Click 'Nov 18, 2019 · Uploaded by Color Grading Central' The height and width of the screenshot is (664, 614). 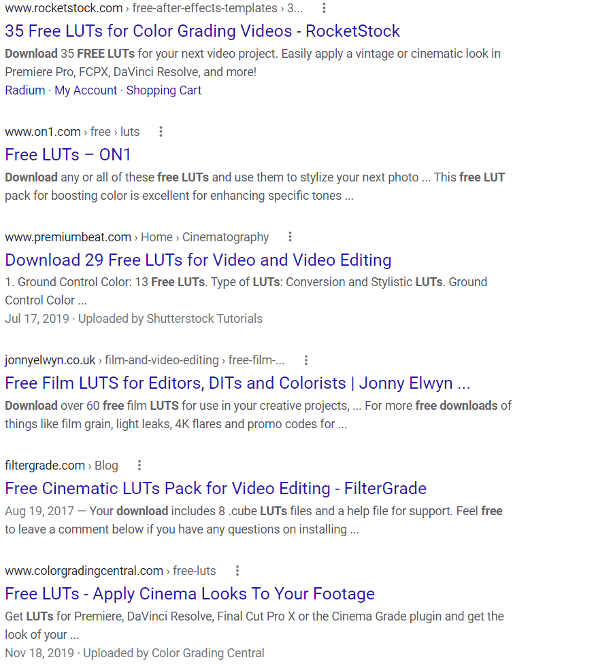[134, 653]
